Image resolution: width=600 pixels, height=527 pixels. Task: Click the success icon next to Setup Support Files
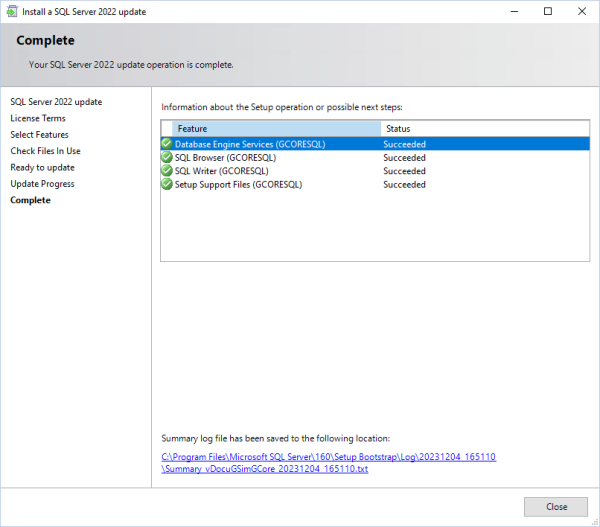tap(167, 184)
